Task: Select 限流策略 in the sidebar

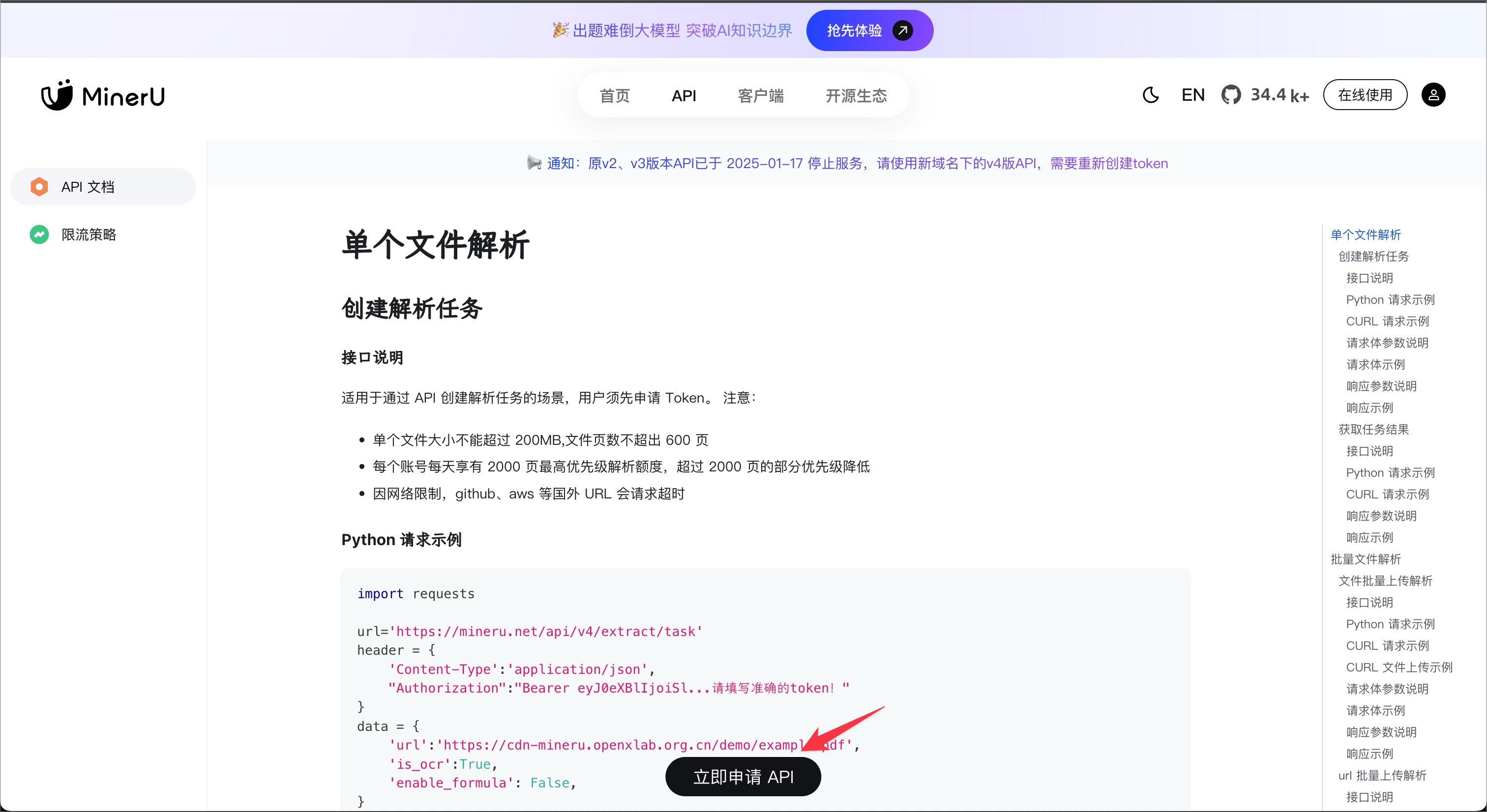Action: pyautogui.click(x=89, y=234)
